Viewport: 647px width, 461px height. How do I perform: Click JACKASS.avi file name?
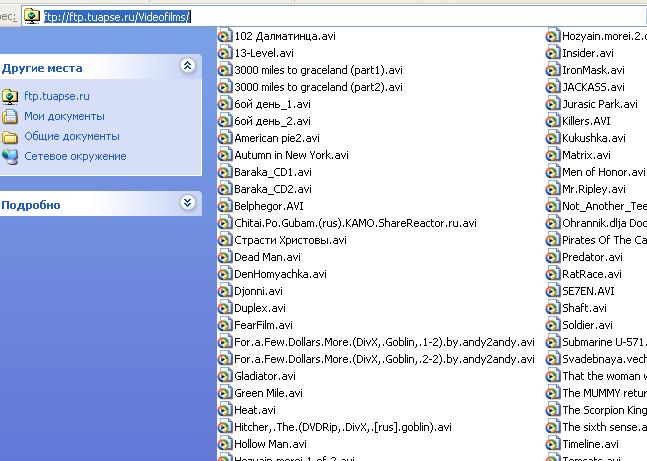point(593,87)
